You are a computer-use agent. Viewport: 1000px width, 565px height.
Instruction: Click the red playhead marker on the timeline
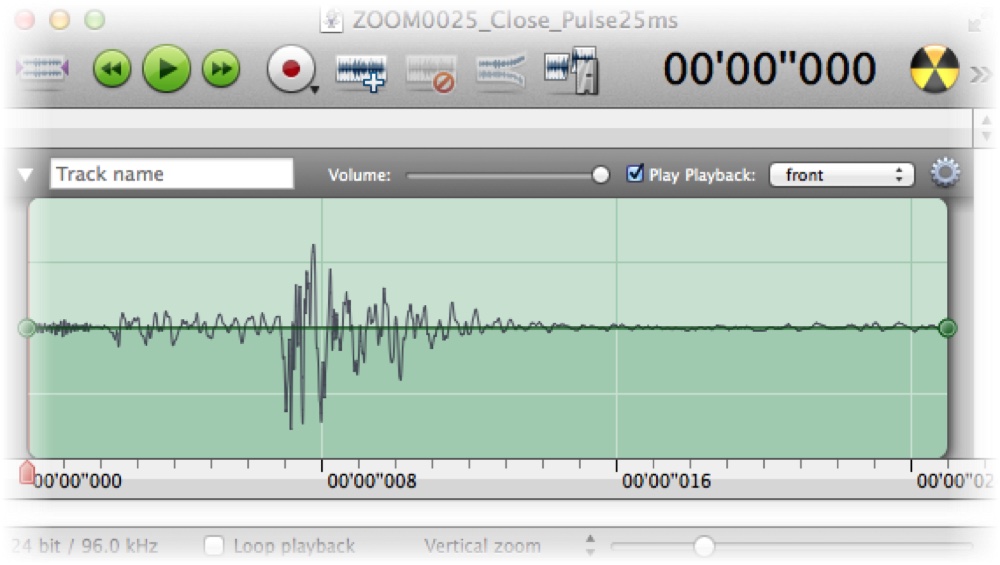(27, 473)
